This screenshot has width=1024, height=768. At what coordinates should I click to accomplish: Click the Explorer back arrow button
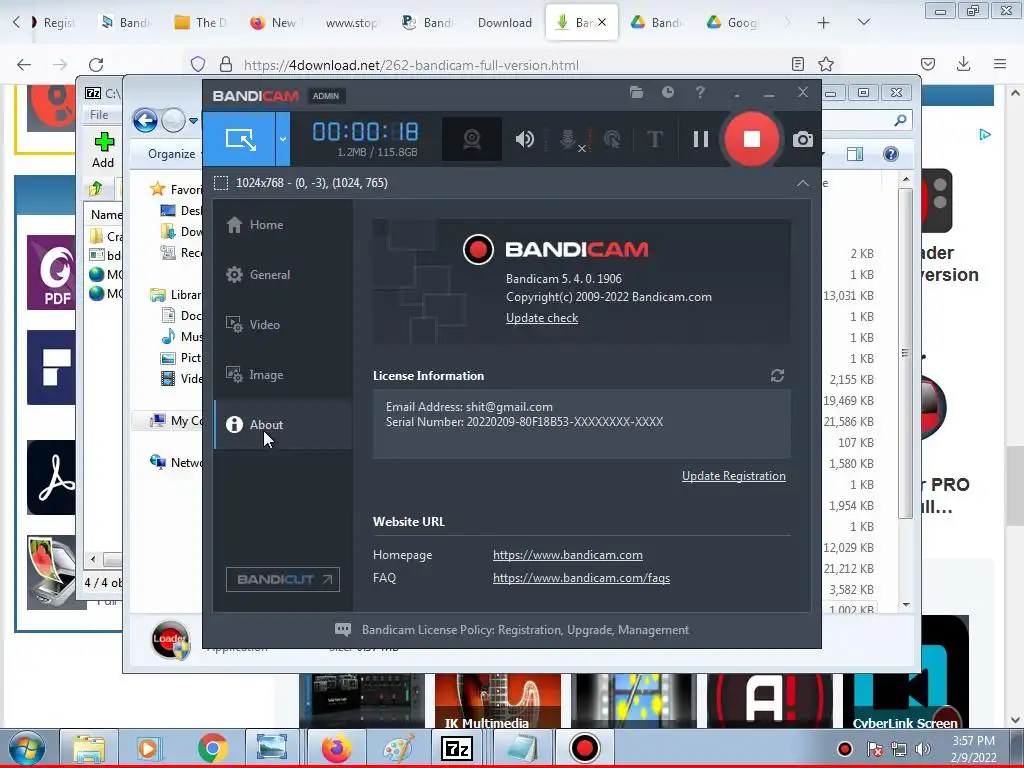(x=145, y=120)
